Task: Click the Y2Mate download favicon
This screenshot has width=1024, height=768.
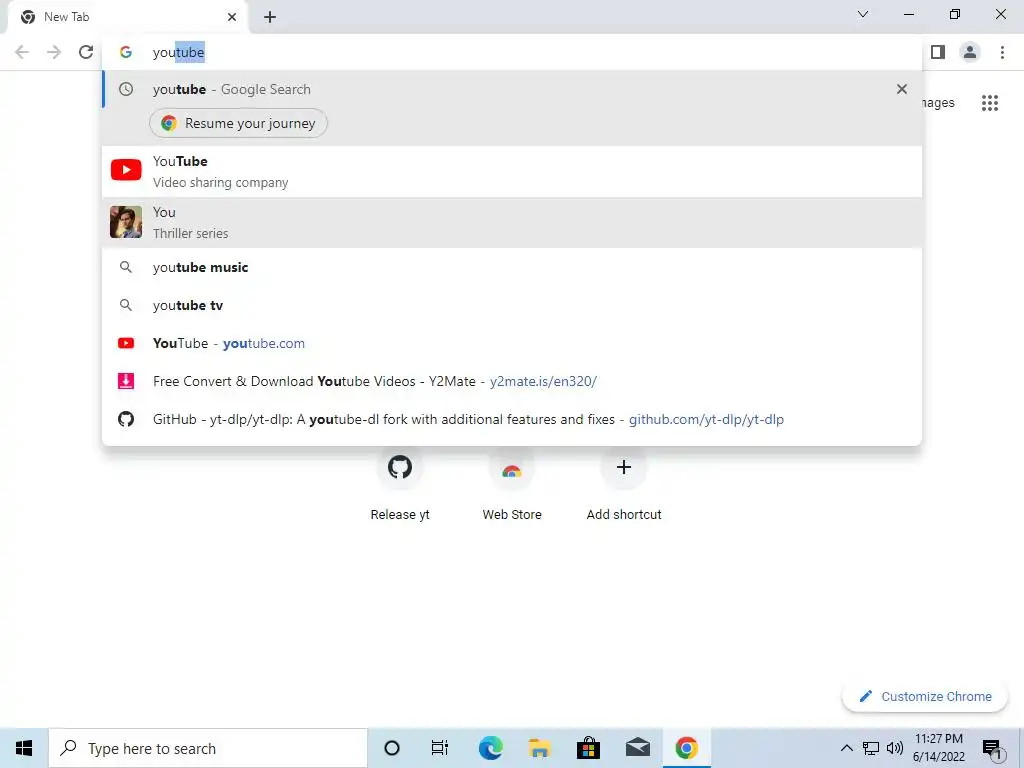Action: pyautogui.click(x=126, y=381)
